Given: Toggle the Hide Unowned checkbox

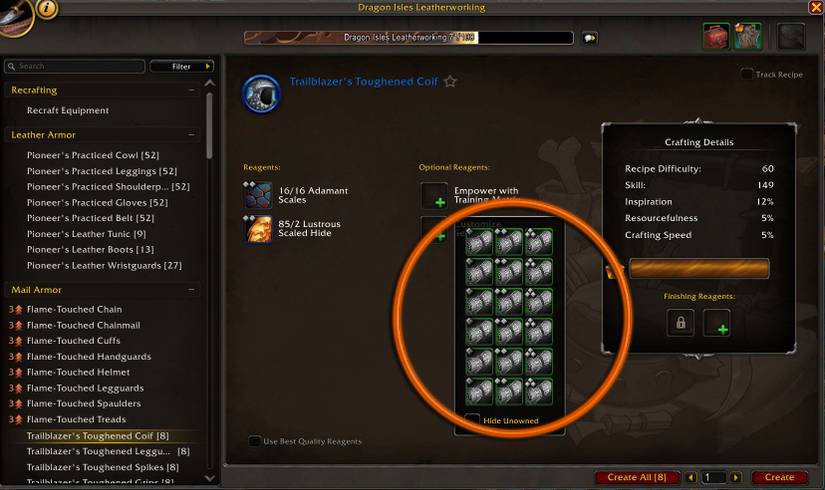Looking at the screenshot, I should [472, 420].
